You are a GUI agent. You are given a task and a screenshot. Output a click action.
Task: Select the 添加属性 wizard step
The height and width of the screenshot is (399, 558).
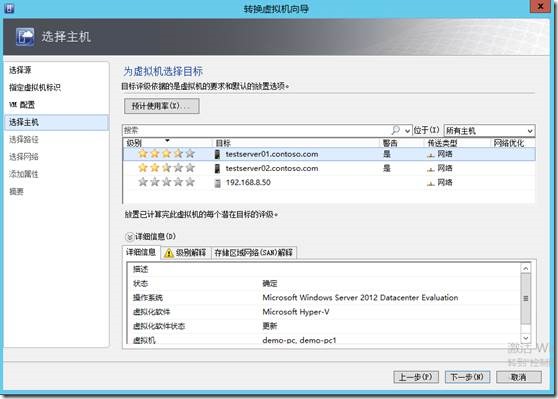pos(24,174)
